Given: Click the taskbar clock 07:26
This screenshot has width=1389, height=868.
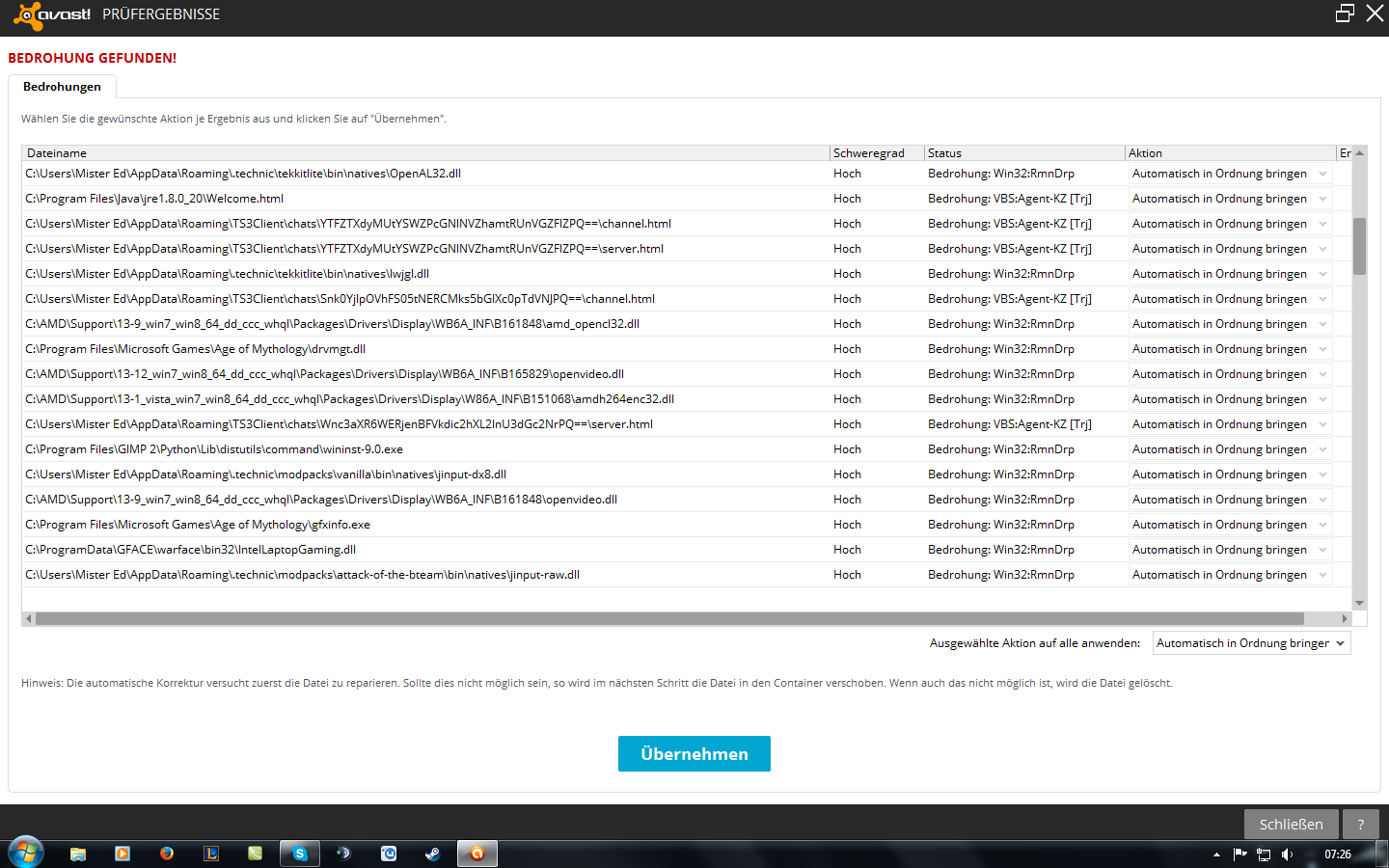Looking at the screenshot, I should 1338,854.
